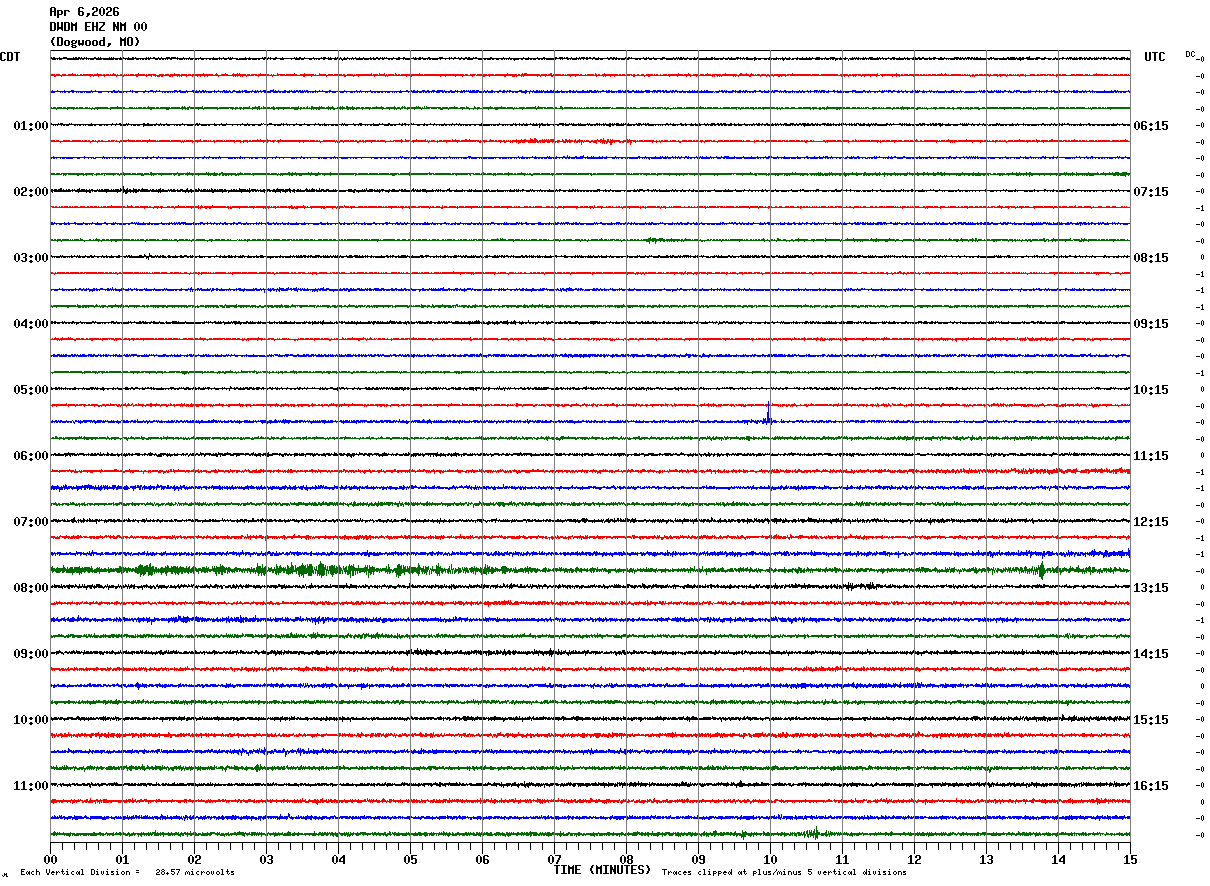Click minute tick label "01" on time axis

[x=122, y=859]
